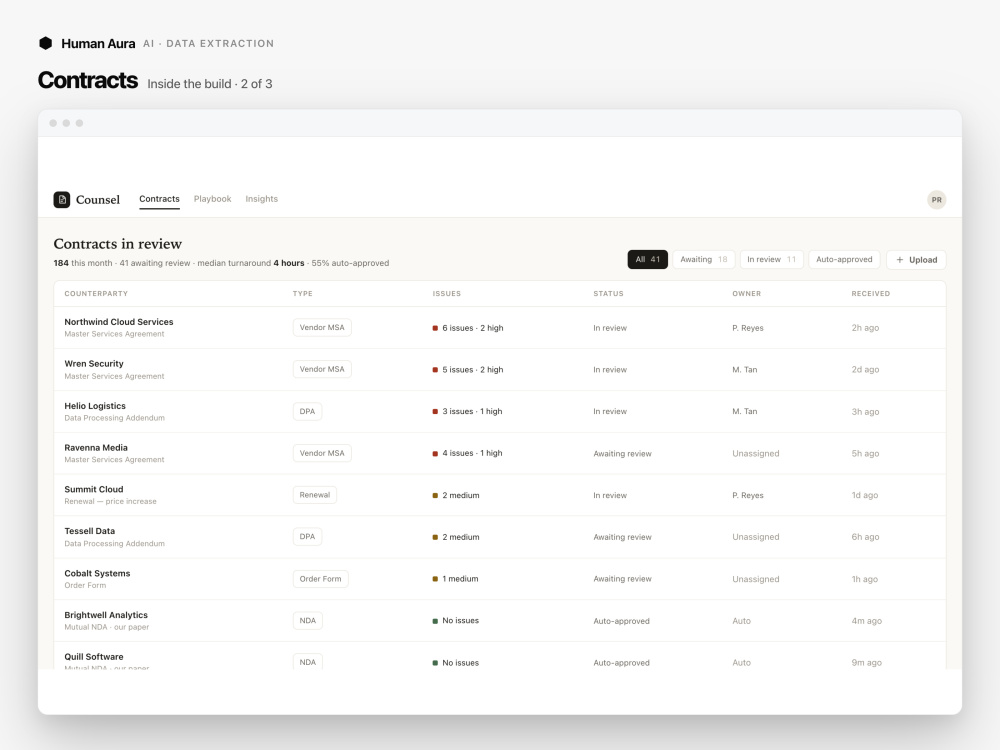Viewport: 1000px width, 750px height.
Task: Open Summit Cloud renewal
Action: (499, 495)
